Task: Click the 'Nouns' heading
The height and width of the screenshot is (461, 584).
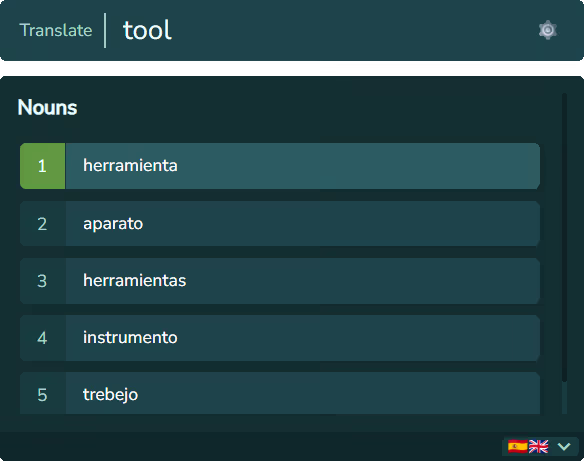Action: pyautogui.click(x=47, y=108)
